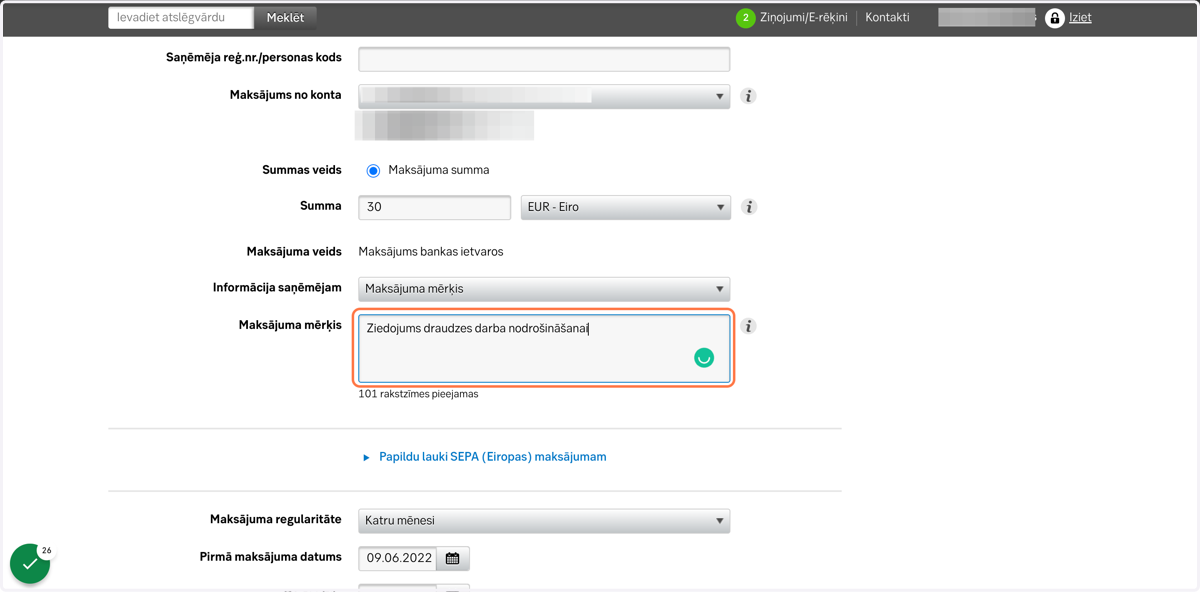The width and height of the screenshot is (1200, 592).
Task: Click the lock icon beside Iziet
Action: [1054, 18]
